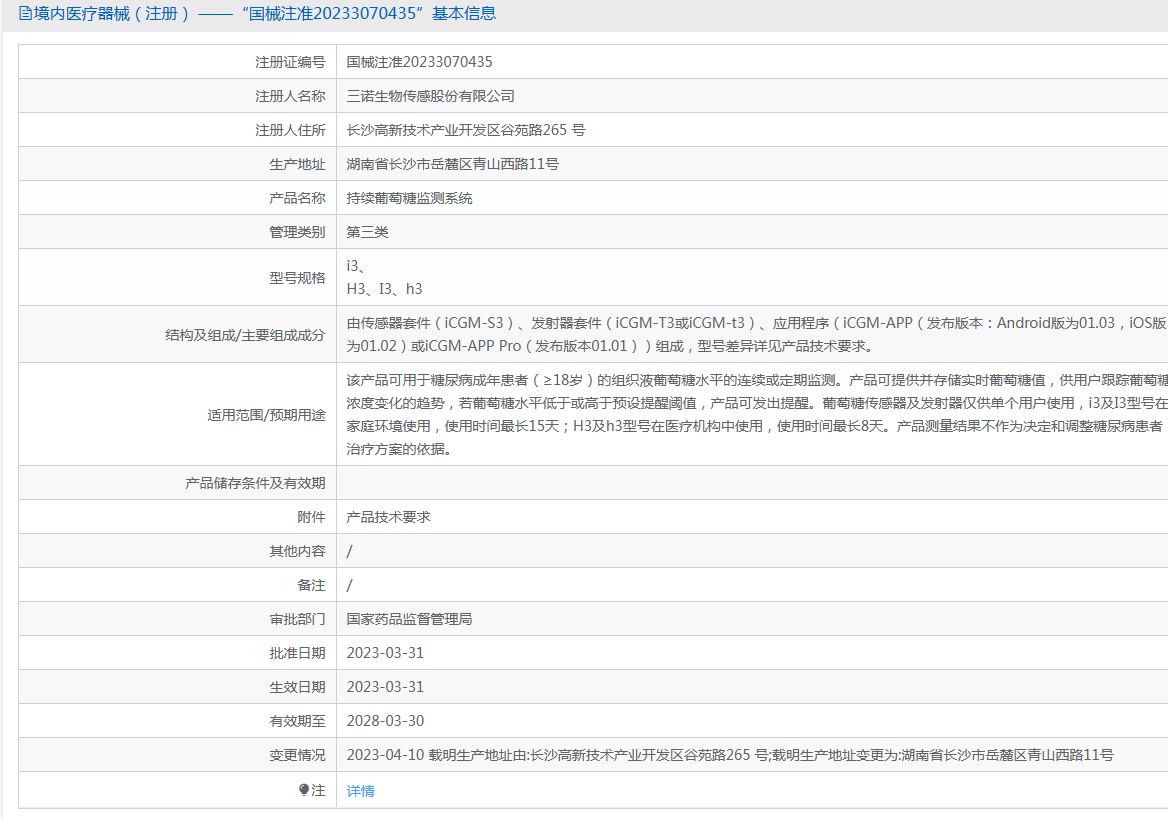Select the expiry date 2028-03-30

pos(385,721)
